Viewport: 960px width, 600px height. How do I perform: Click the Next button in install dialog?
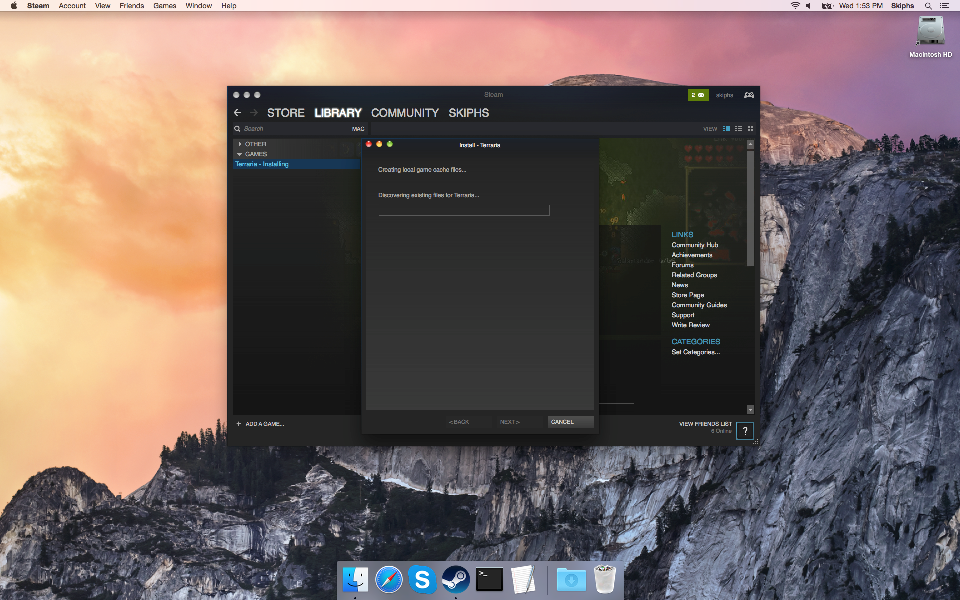pos(509,422)
